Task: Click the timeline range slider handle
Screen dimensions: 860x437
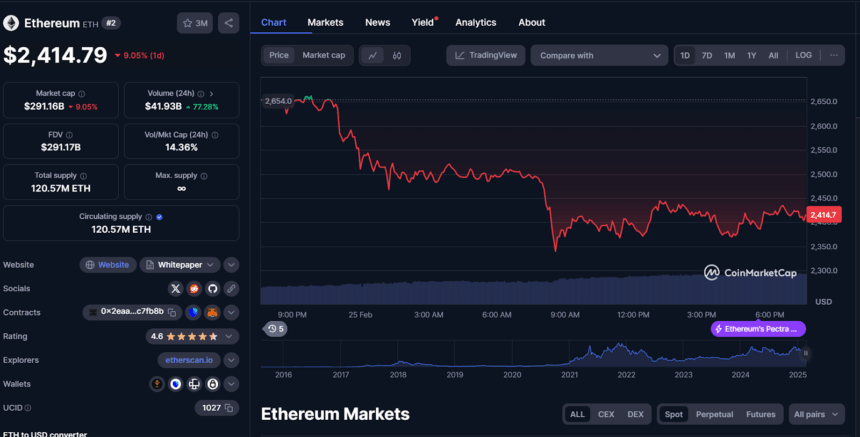Action: [x=805, y=354]
